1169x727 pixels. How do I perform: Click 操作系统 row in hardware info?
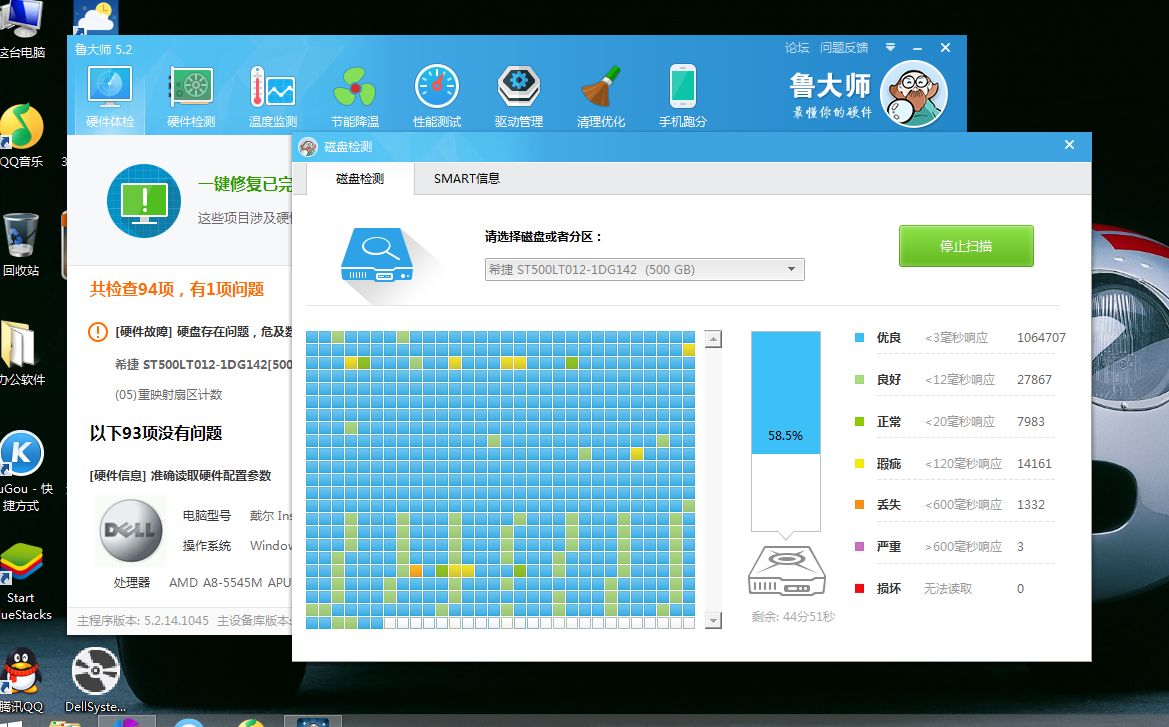tap(237, 546)
